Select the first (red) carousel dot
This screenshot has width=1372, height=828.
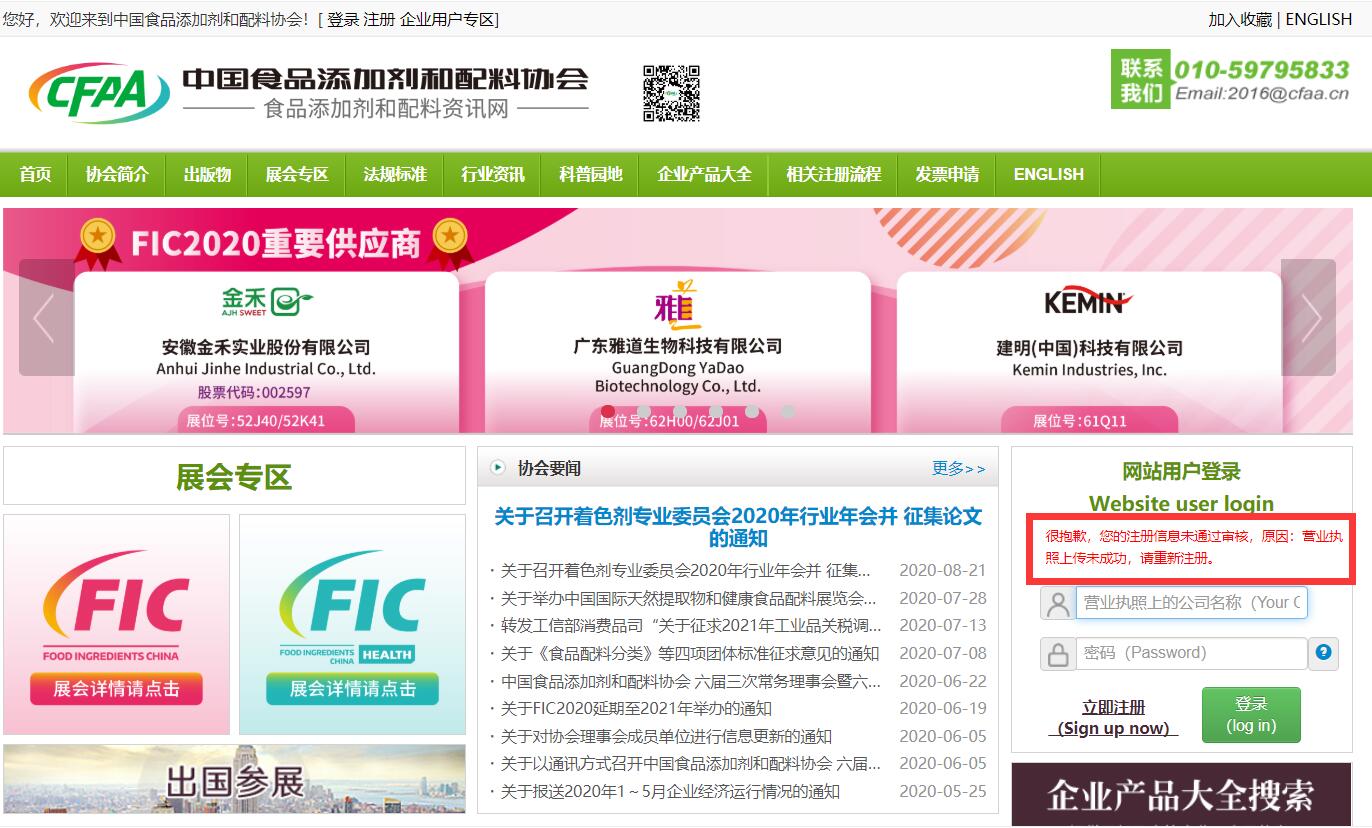tap(608, 411)
